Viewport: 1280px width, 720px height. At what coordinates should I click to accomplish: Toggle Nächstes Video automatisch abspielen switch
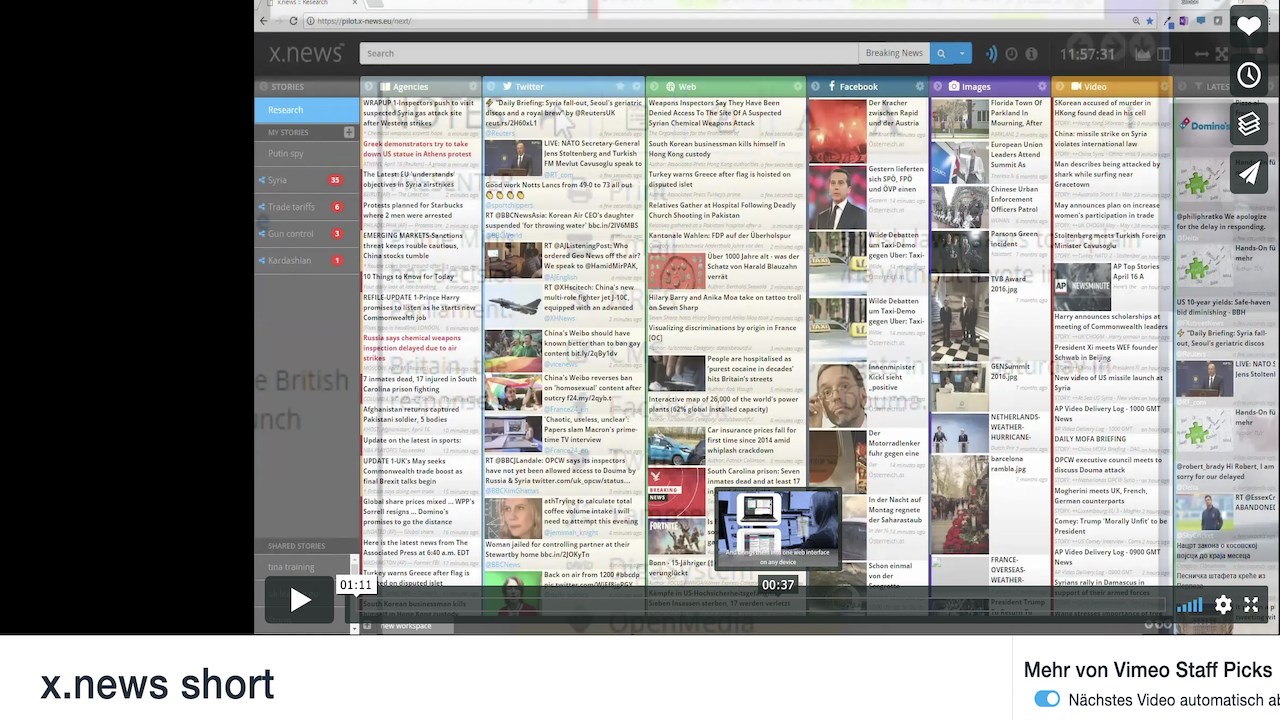[x=1047, y=699]
